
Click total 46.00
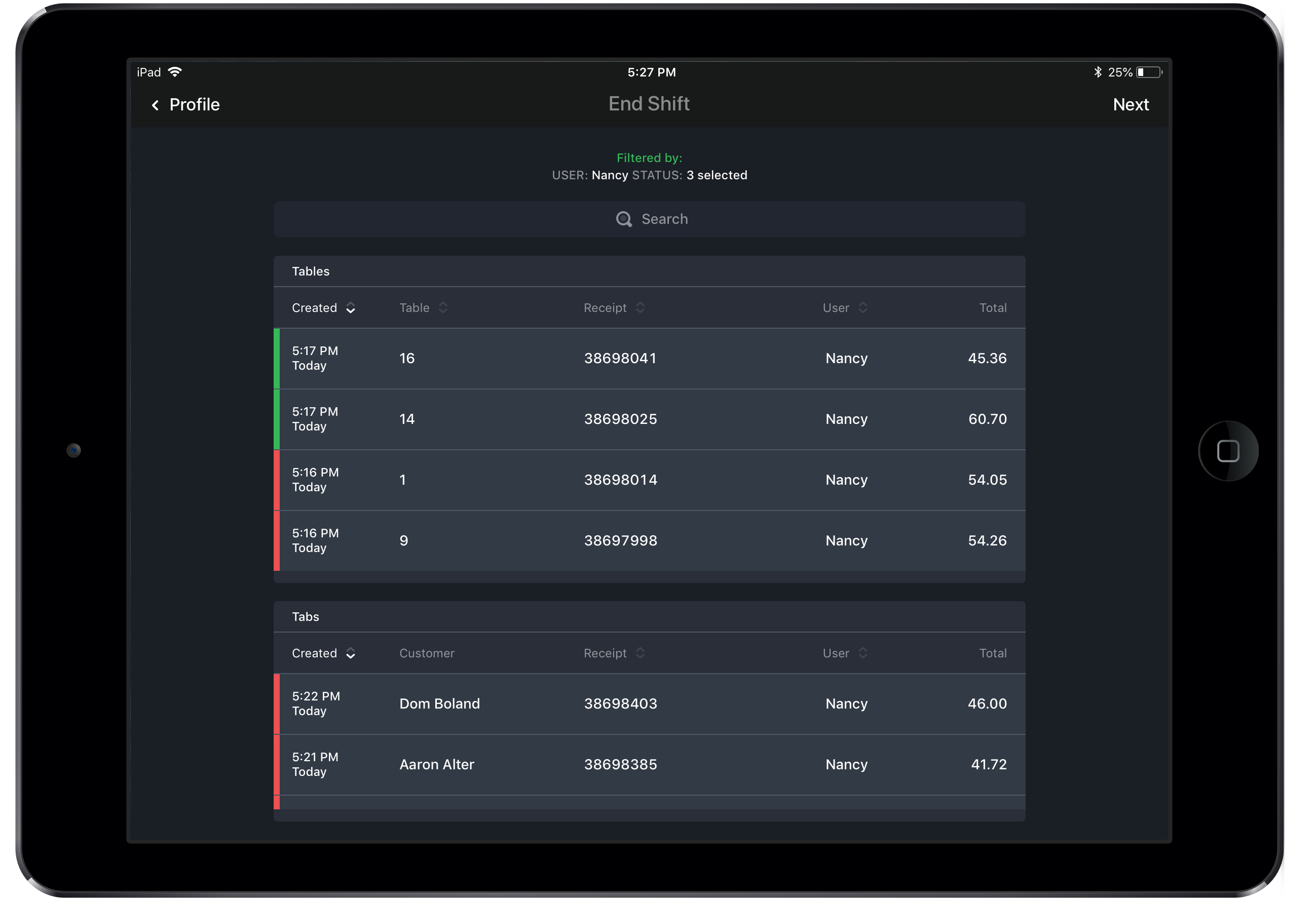(987, 704)
